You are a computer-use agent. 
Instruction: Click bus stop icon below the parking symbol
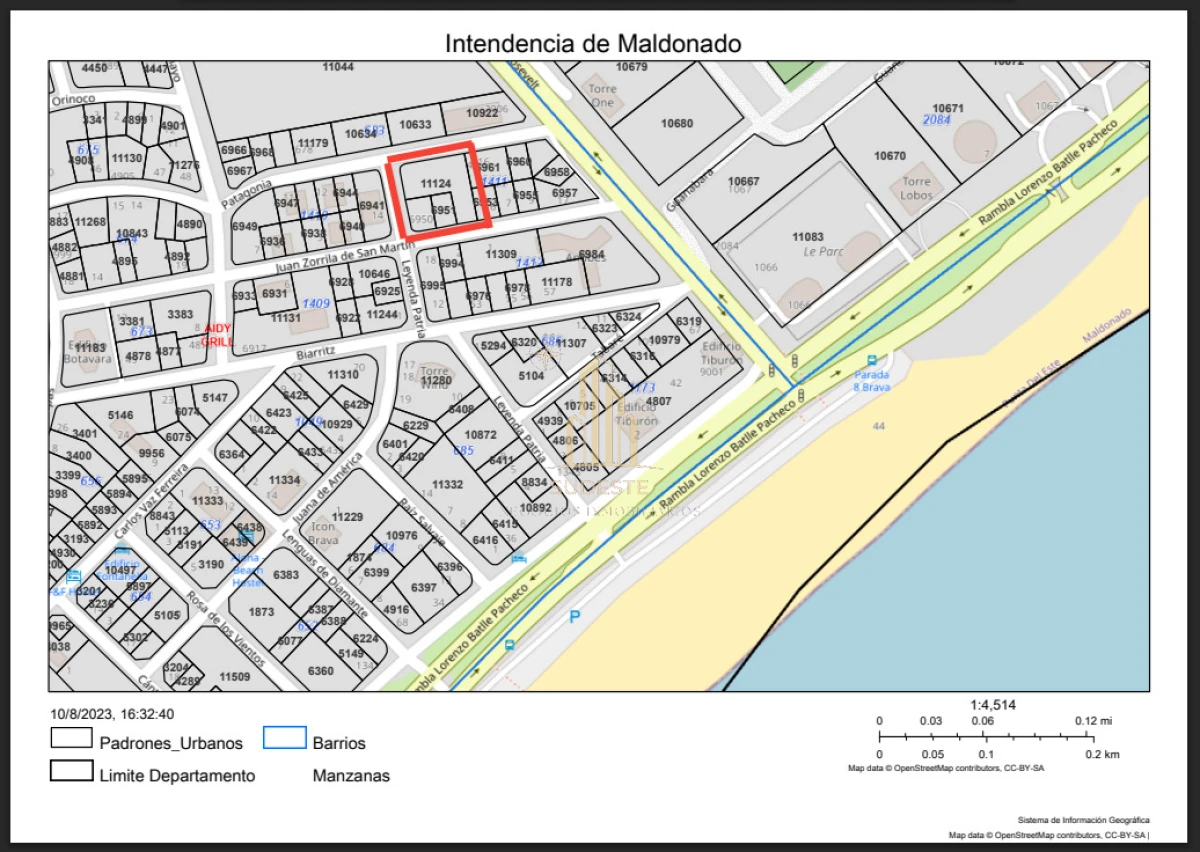510,645
